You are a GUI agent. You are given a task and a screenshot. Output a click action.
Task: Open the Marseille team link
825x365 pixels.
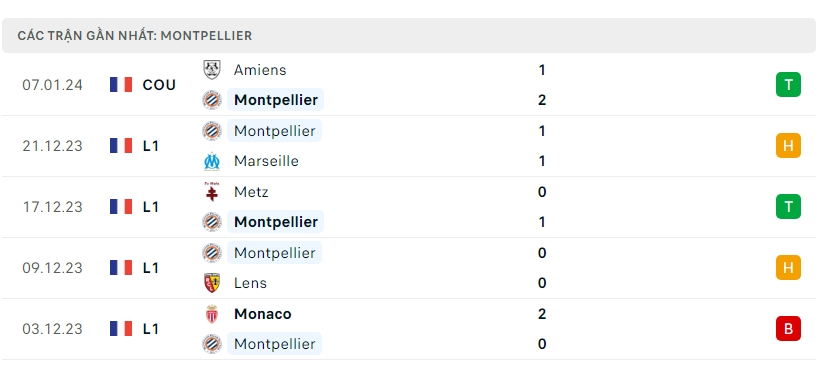266,161
